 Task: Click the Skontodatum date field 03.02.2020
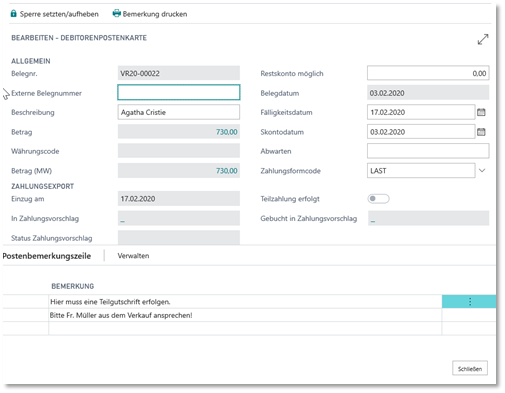pyautogui.click(x=421, y=132)
